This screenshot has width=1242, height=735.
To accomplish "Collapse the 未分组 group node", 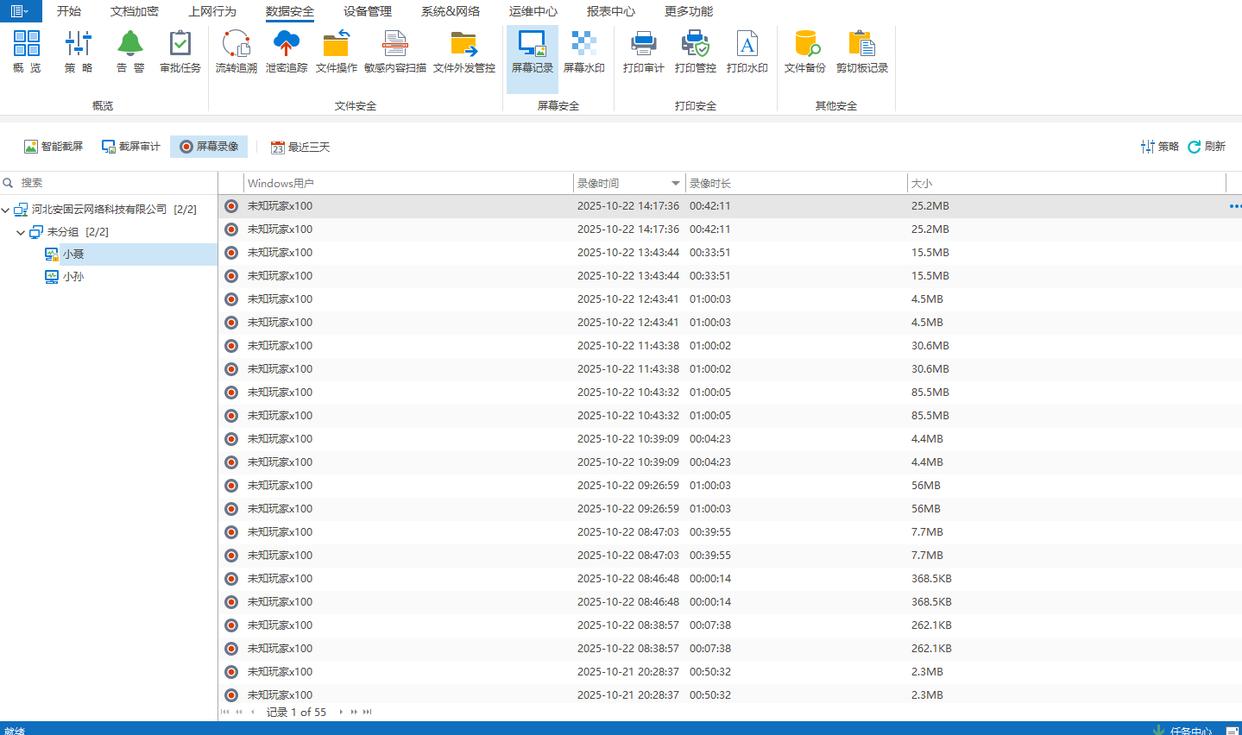I will click(x=21, y=233).
